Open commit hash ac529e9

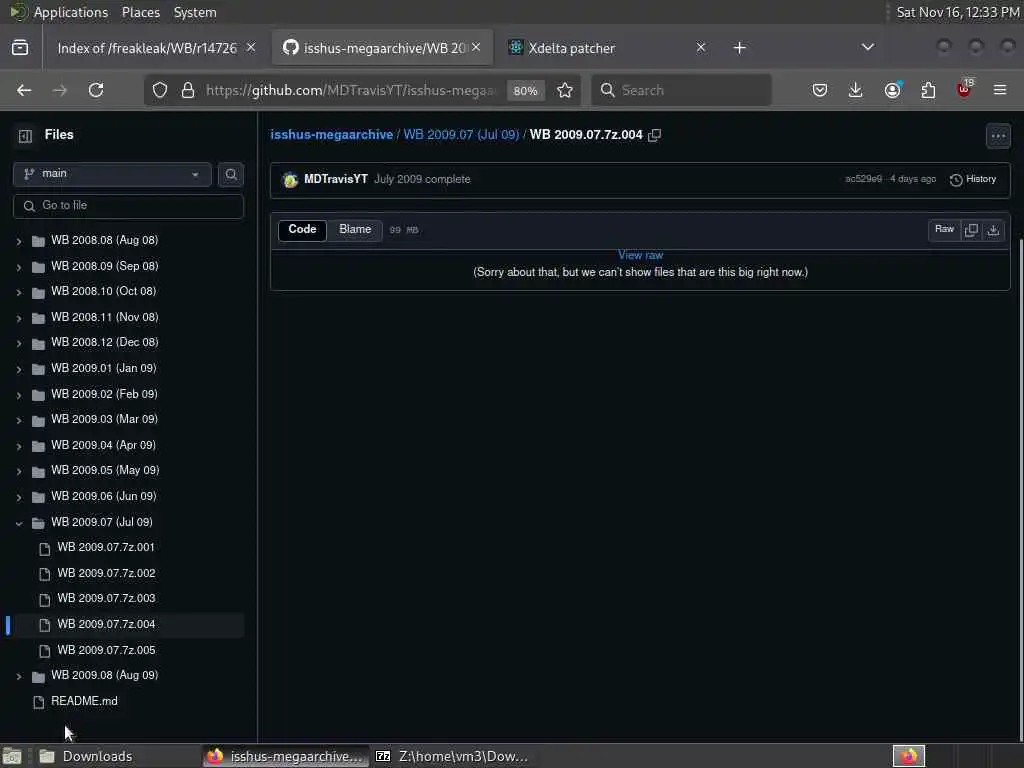pos(863,179)
